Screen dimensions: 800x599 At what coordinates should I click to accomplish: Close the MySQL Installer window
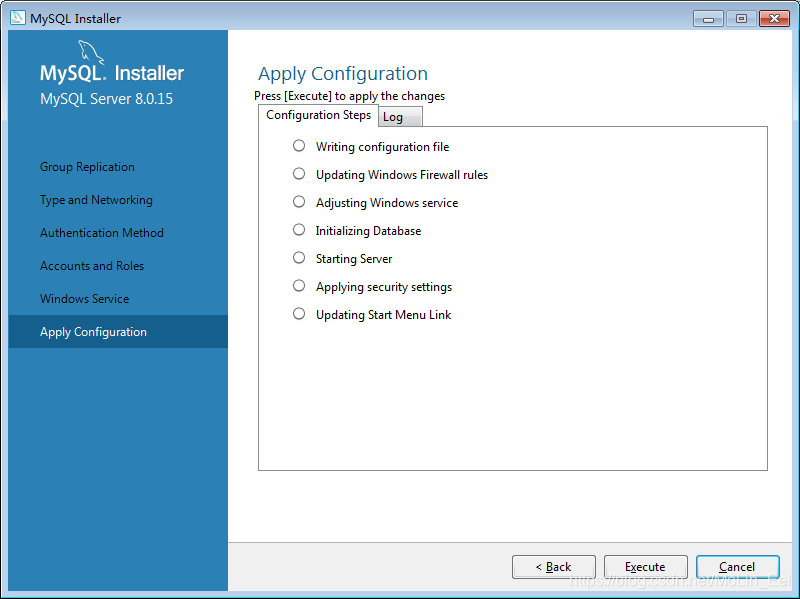(x=774, y=19)
